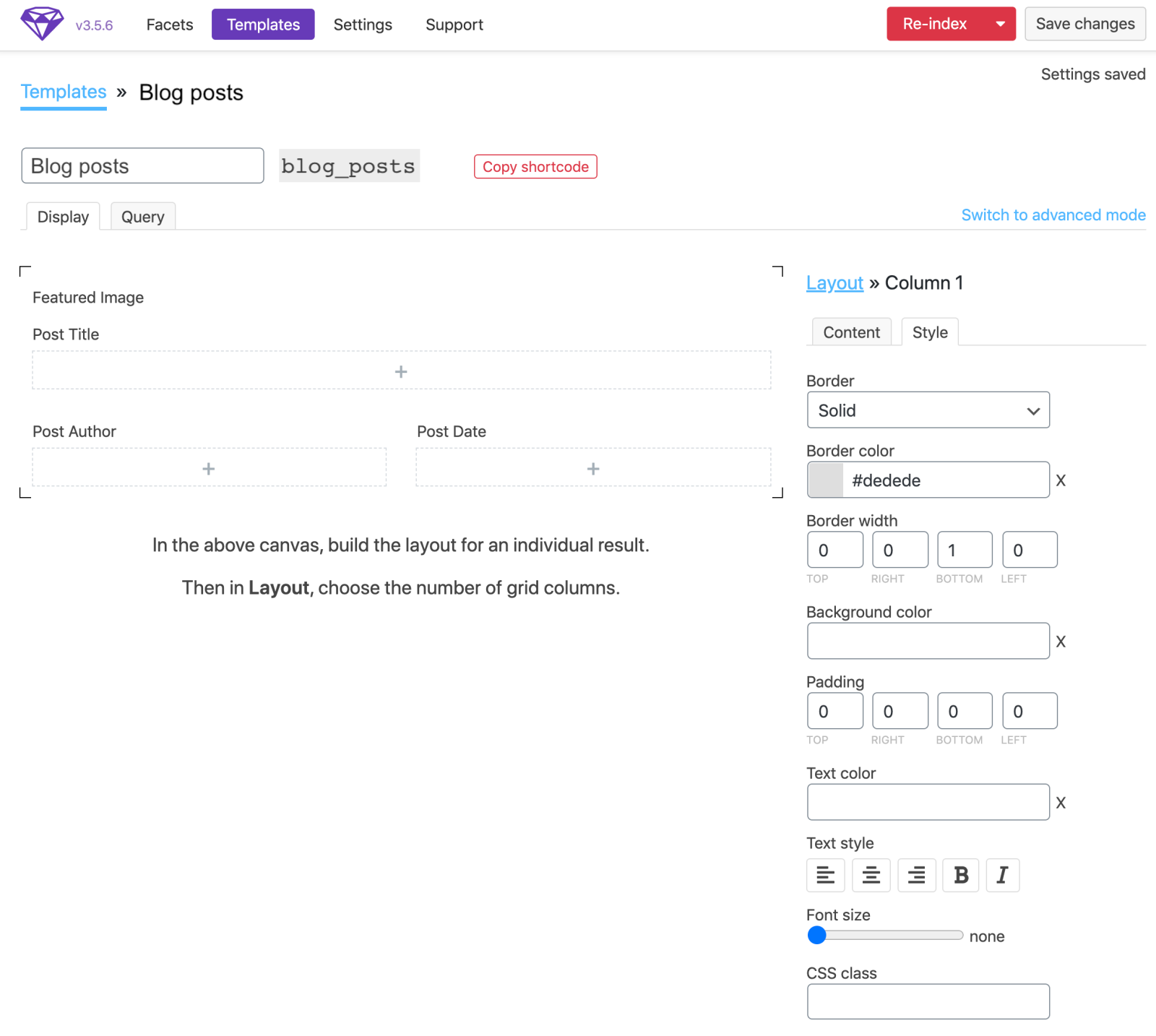Image resolution: width=1156 pixels, height=1036 pixels.
Task: Toggle italic text style
Action: [x=1002, y=876]
